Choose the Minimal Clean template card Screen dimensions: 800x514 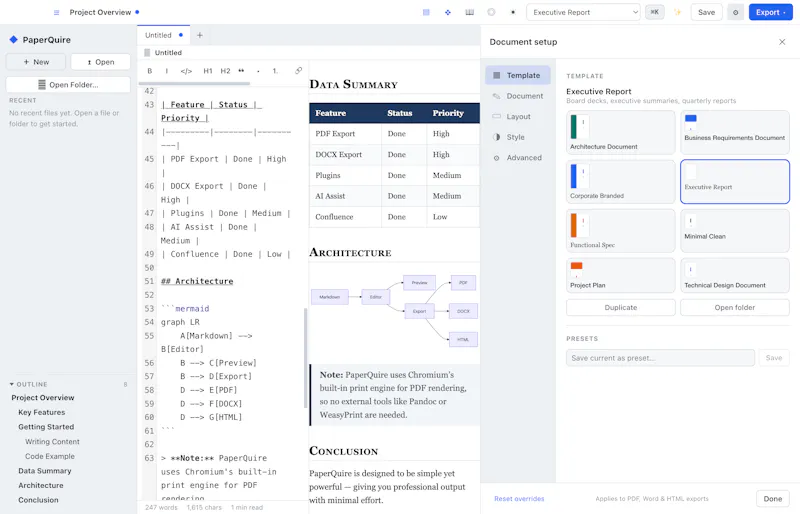[x=735, y=231]
